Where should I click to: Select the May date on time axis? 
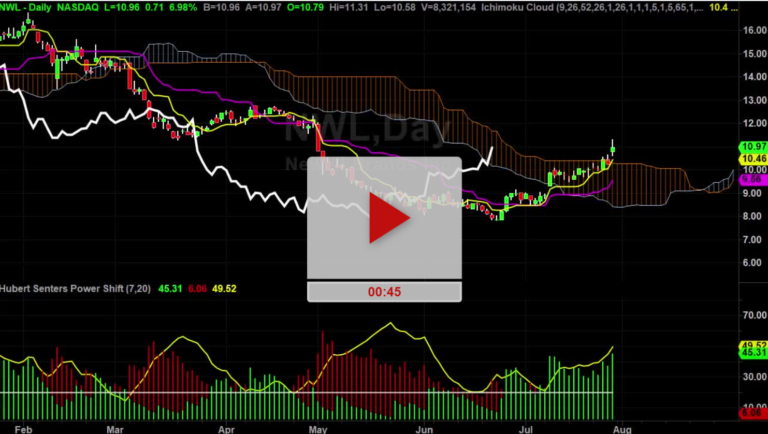tap(318, 426)
